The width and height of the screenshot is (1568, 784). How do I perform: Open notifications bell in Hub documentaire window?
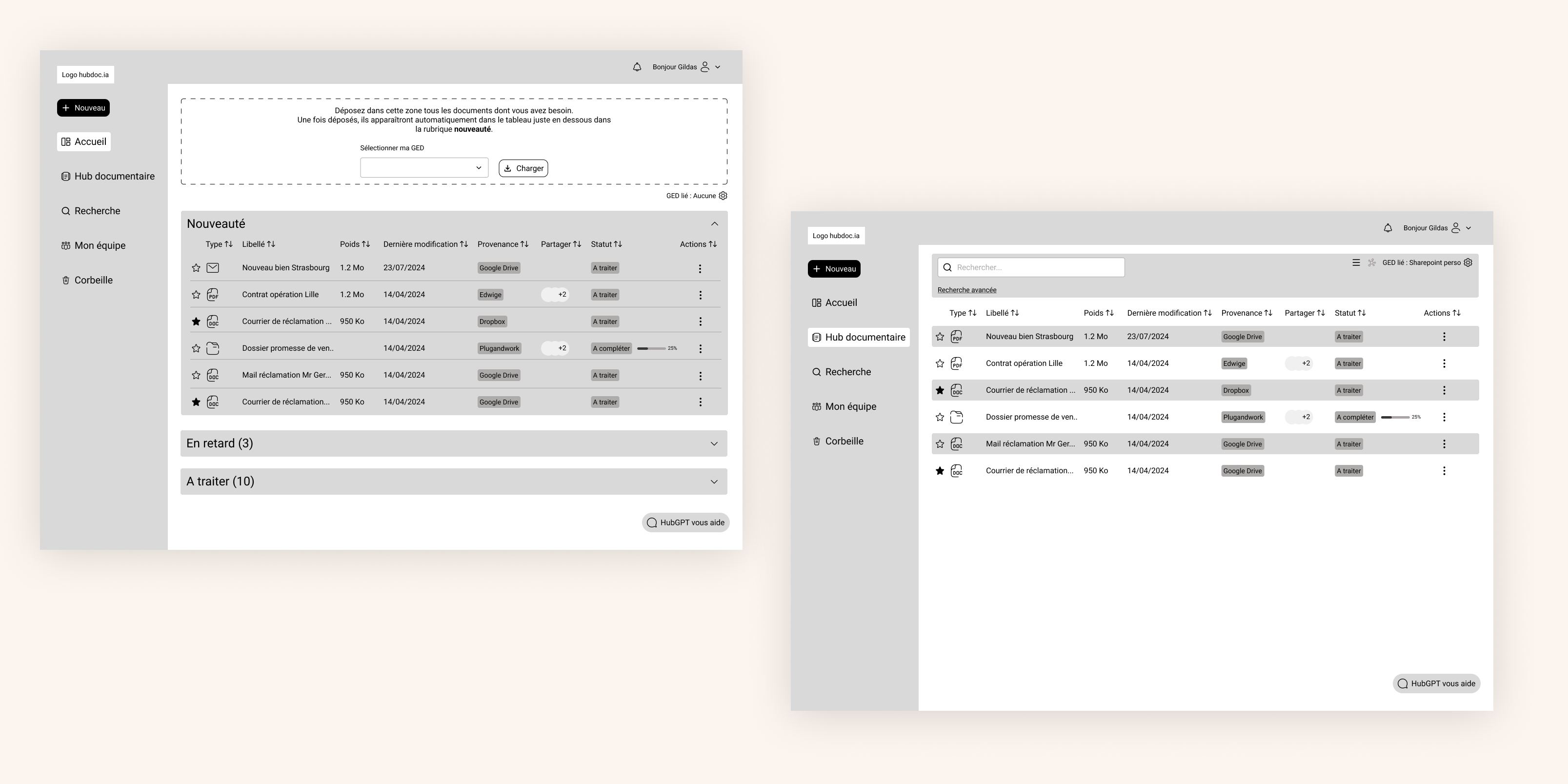(x=1388, y=228)
